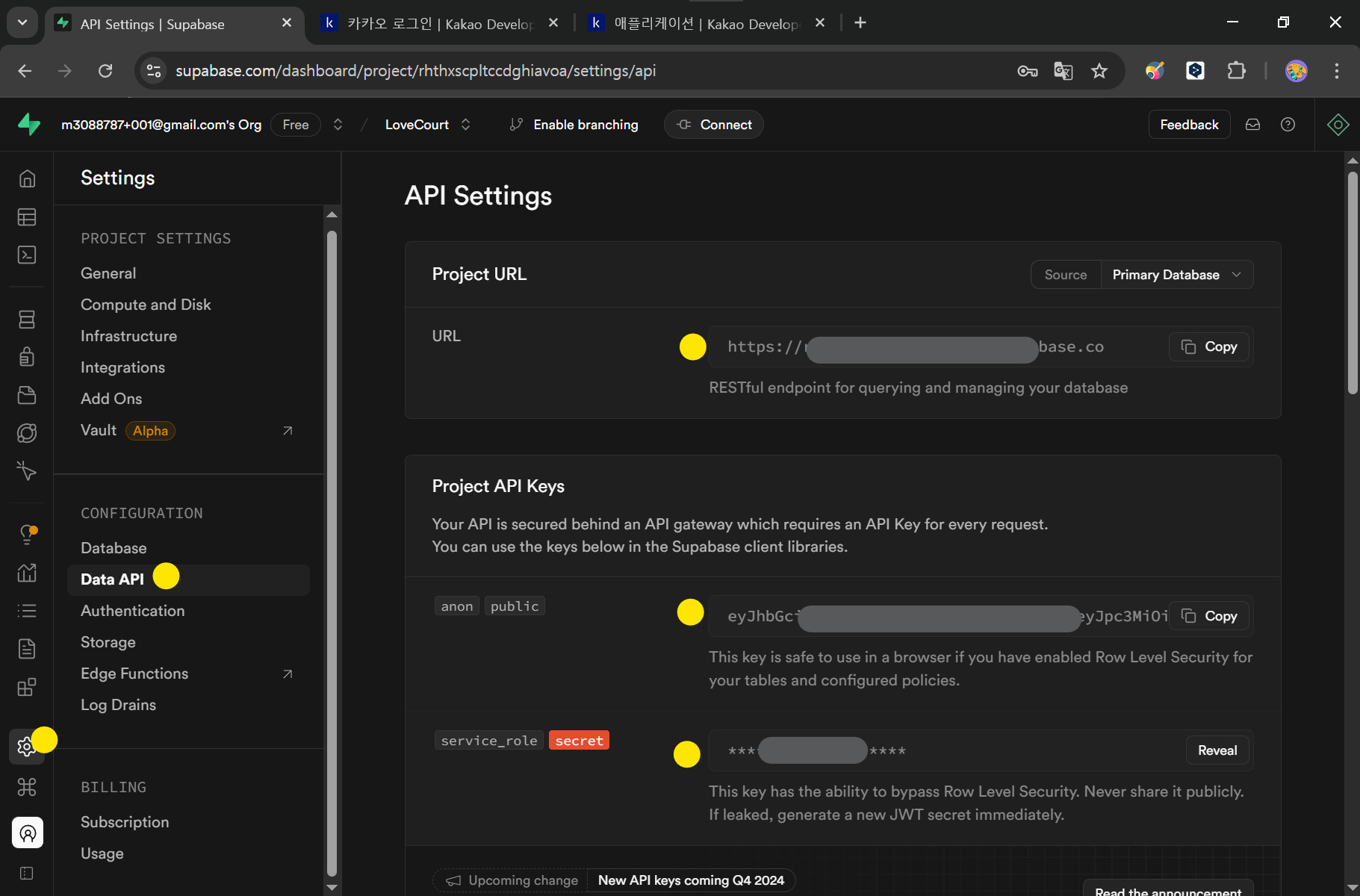Viewport: 1360px width, 896px height.
Task: Click Enable branching
Action: pos(574,125)
